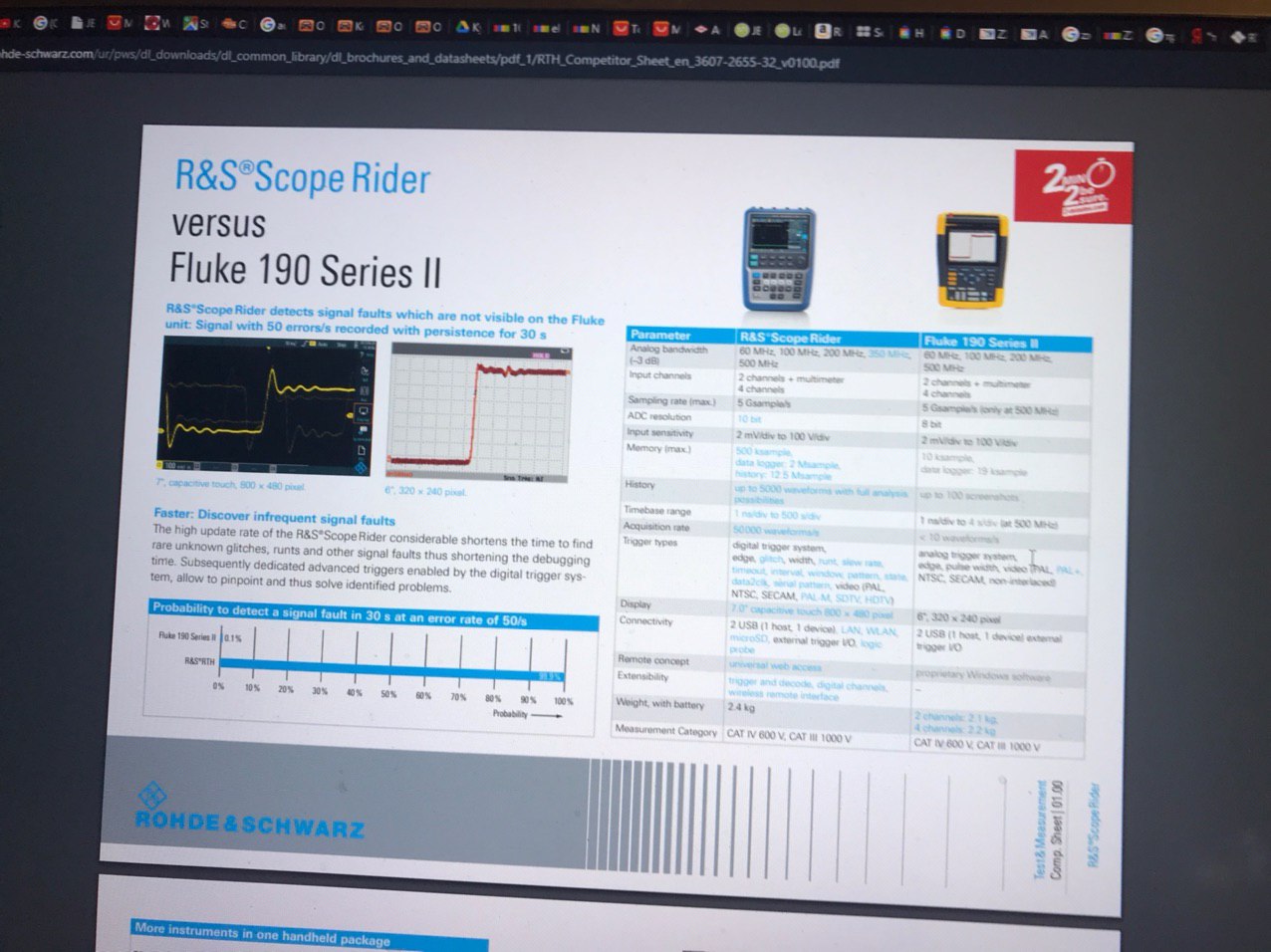
Task: Click the address bar URL for the RTH Competitor Sheet PDF
Action: 419,59
